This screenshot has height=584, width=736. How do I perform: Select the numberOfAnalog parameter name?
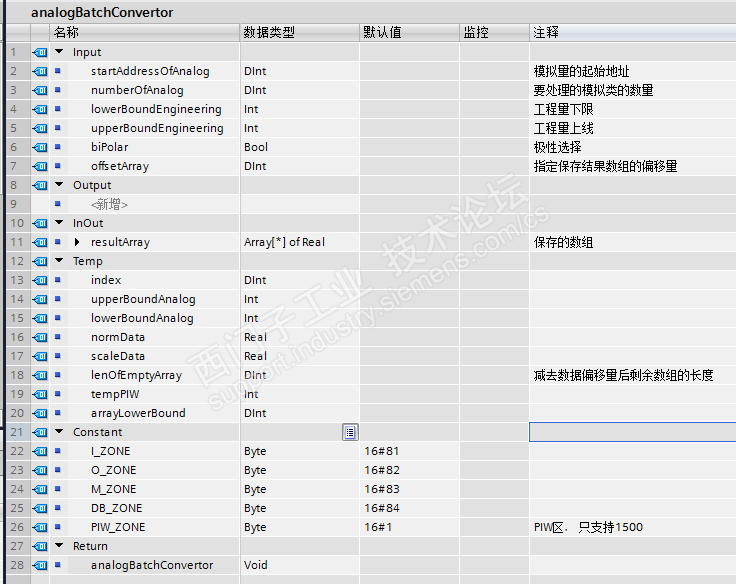[x=137, y=90]
